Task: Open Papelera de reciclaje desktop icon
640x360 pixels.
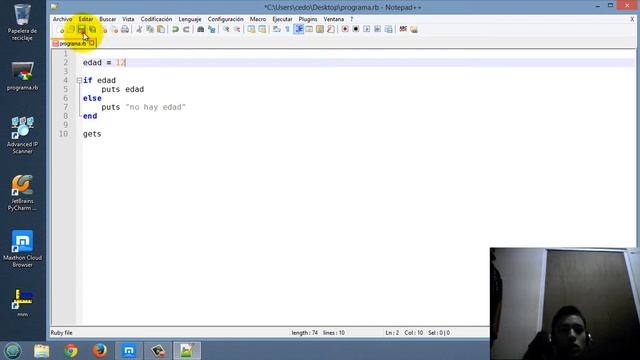Action: tap(22, 22)
